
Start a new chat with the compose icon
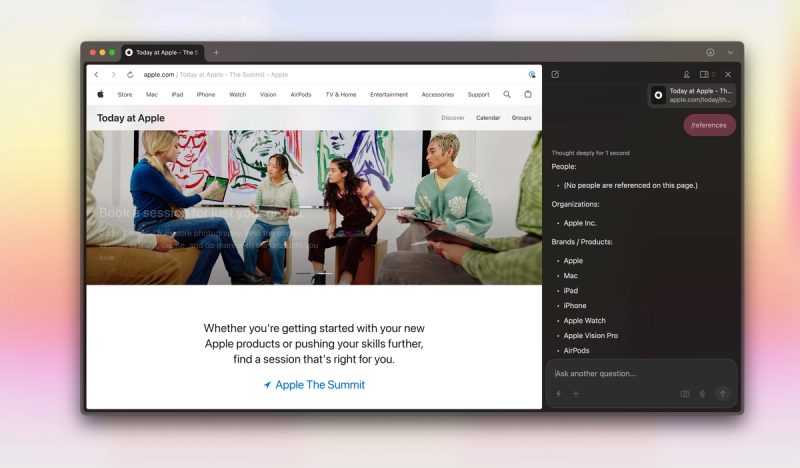pyautogui.click(x=556, y=75)
